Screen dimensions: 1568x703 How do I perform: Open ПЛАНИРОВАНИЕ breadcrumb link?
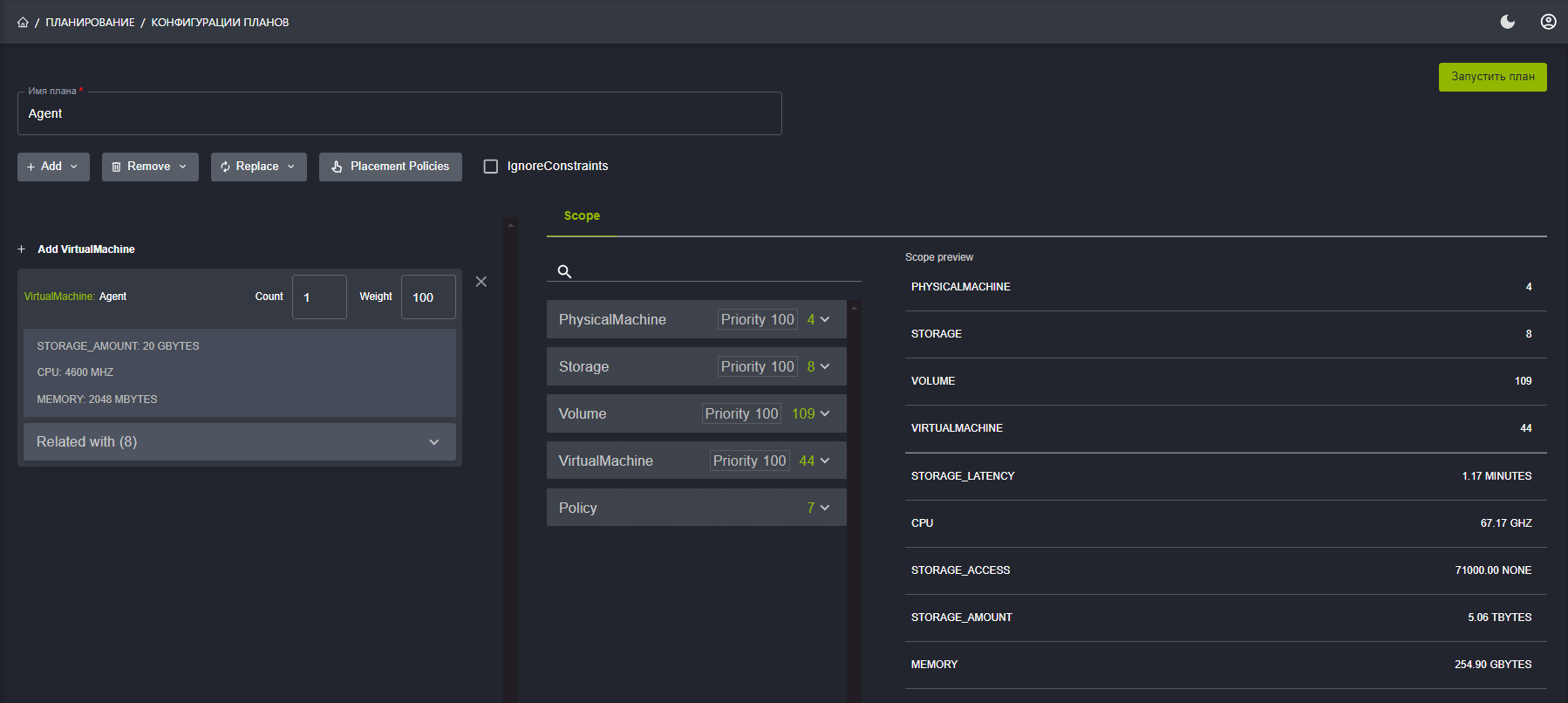pos(90,23)
